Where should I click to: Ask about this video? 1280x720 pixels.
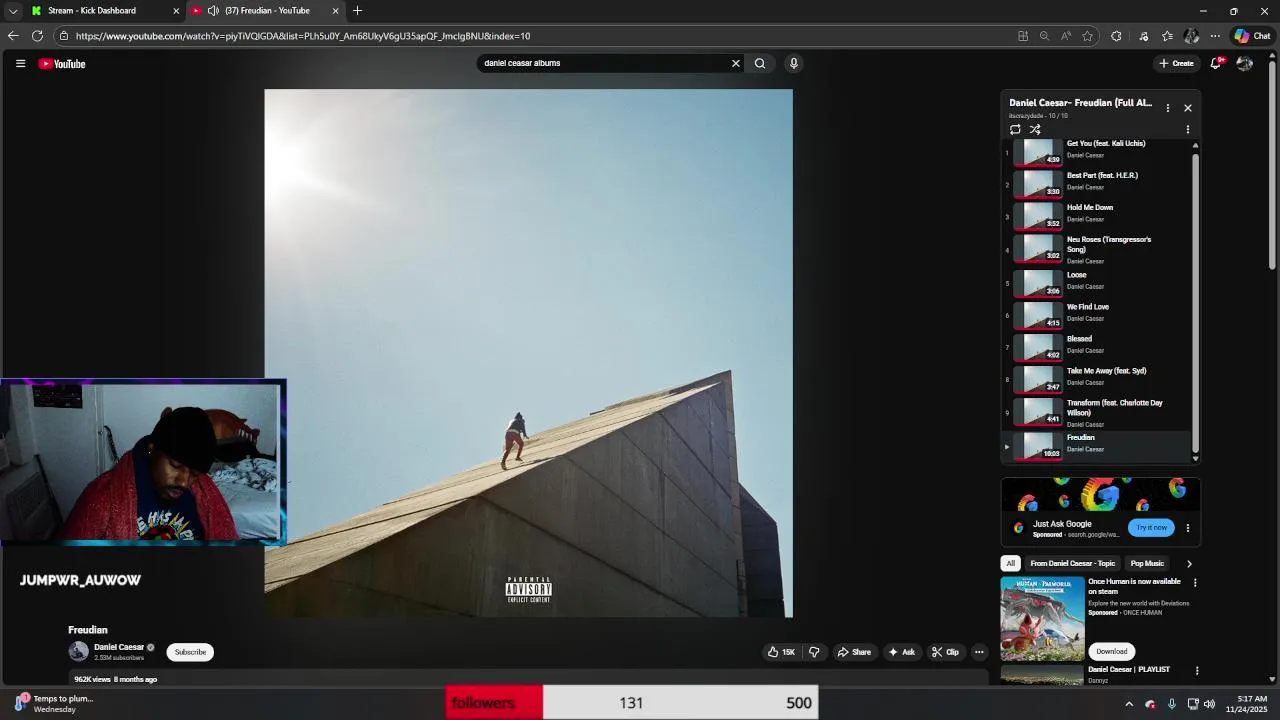pos(901,652)
